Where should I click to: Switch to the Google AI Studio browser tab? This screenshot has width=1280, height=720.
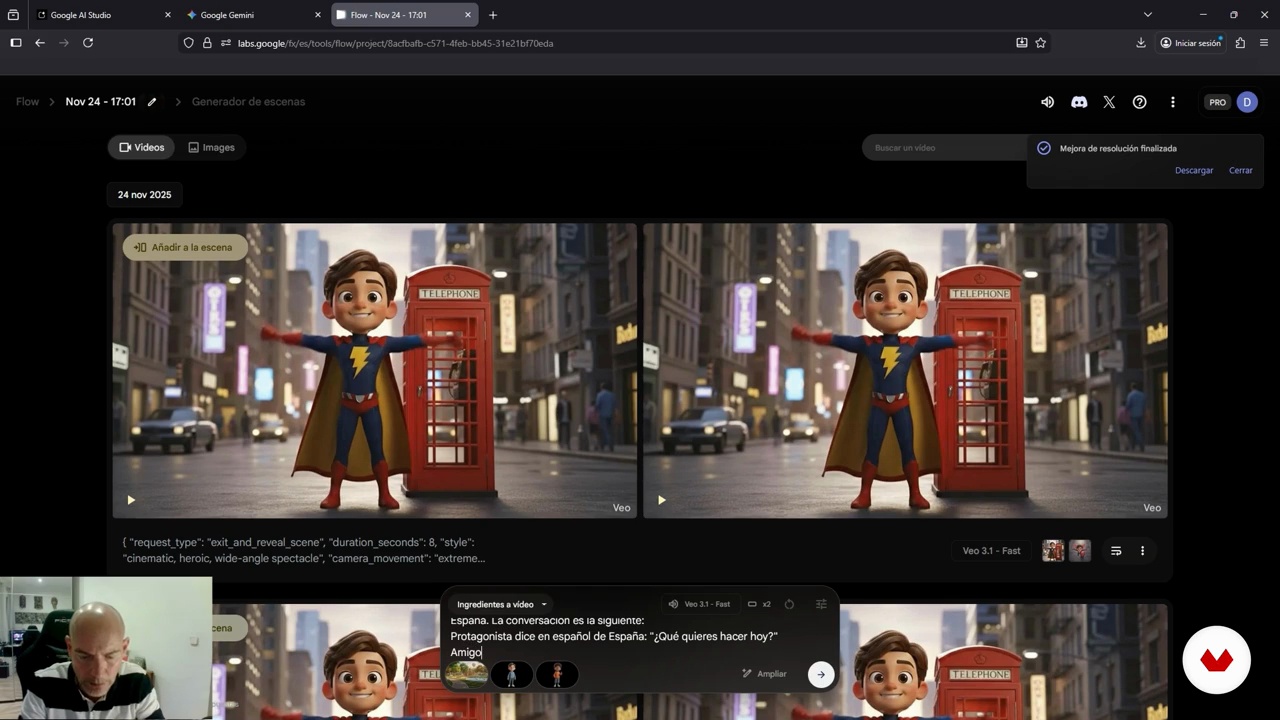coord(102,15)
